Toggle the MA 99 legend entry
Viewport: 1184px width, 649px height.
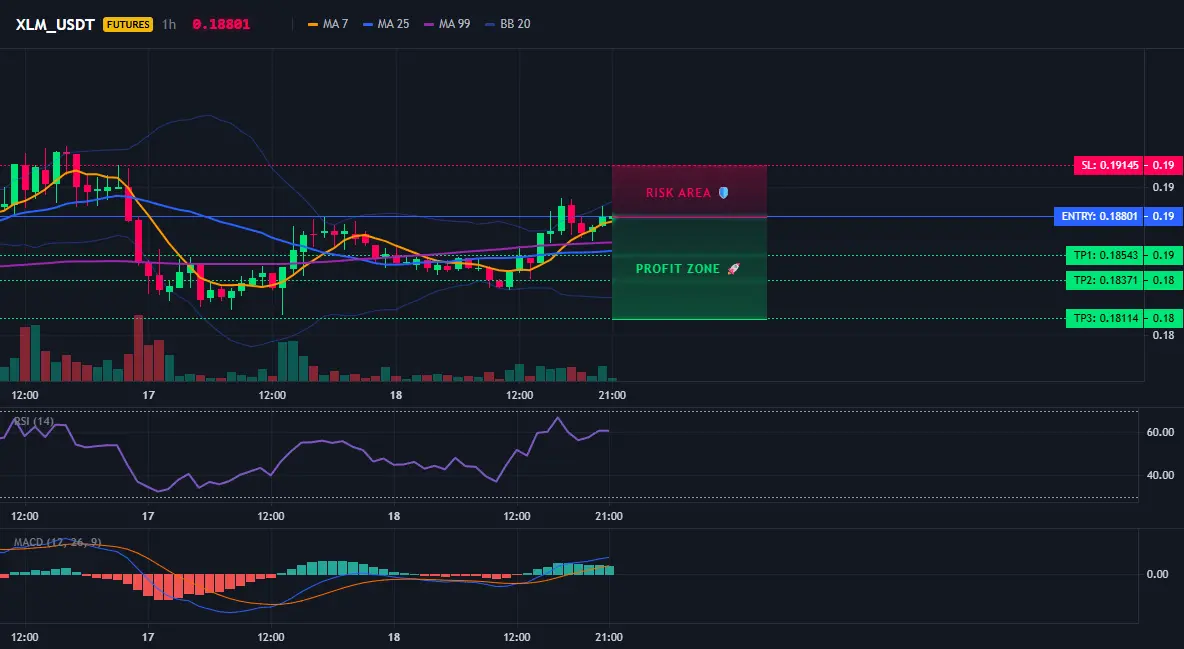pos(447,24)
